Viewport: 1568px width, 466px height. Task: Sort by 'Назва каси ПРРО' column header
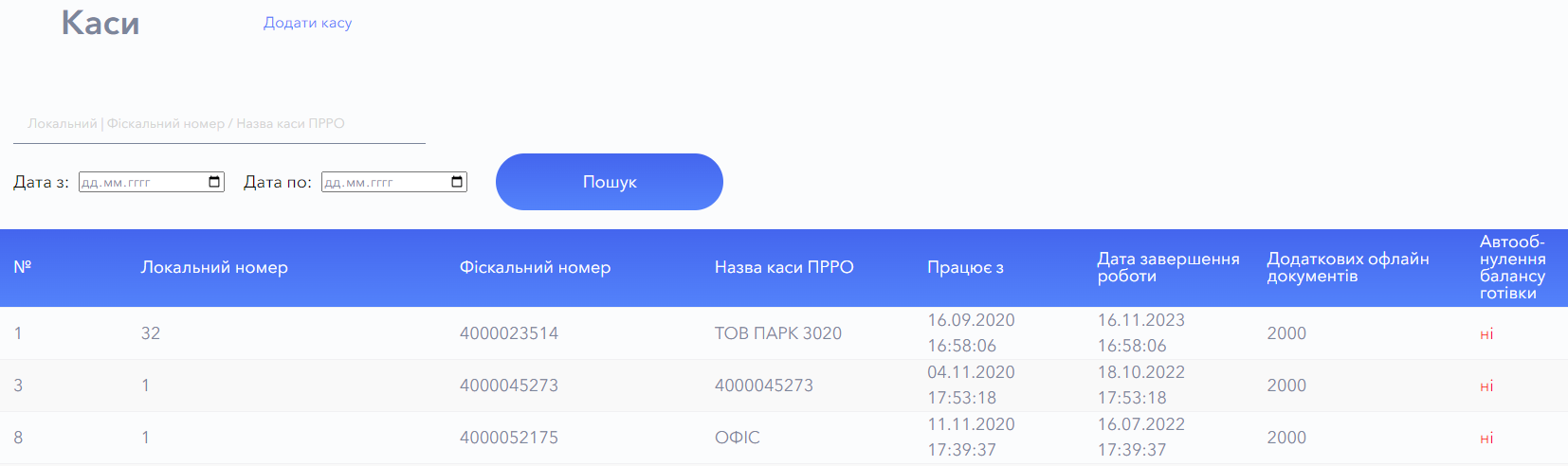[784, 267]
